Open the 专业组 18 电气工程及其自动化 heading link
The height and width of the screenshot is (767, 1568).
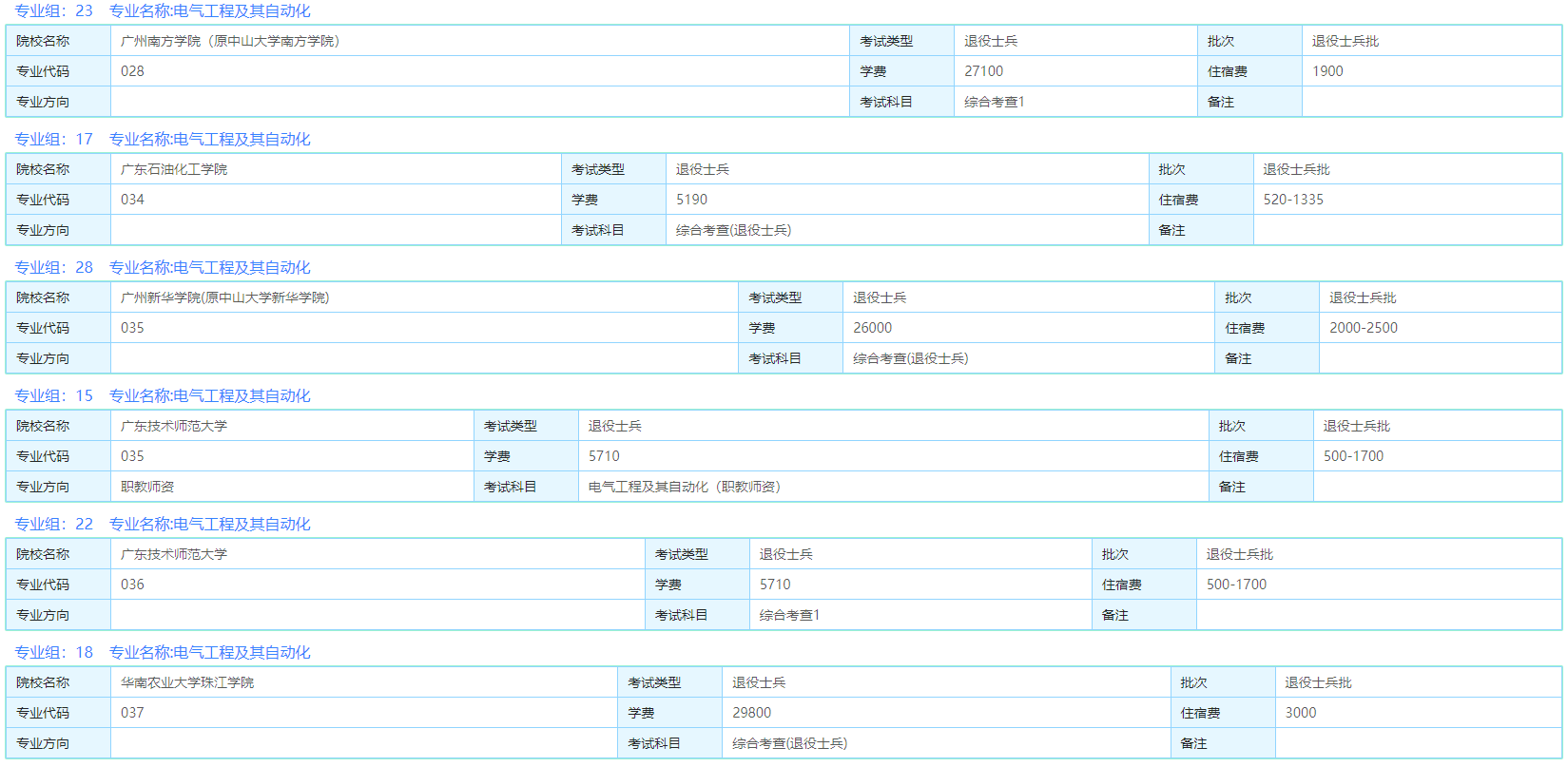pos(162,653)
